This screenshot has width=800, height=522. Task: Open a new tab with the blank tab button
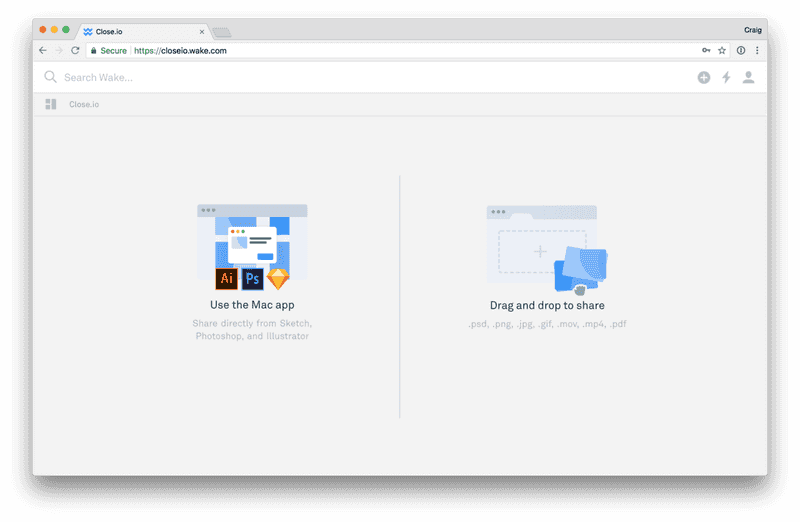tap(221, 33)
